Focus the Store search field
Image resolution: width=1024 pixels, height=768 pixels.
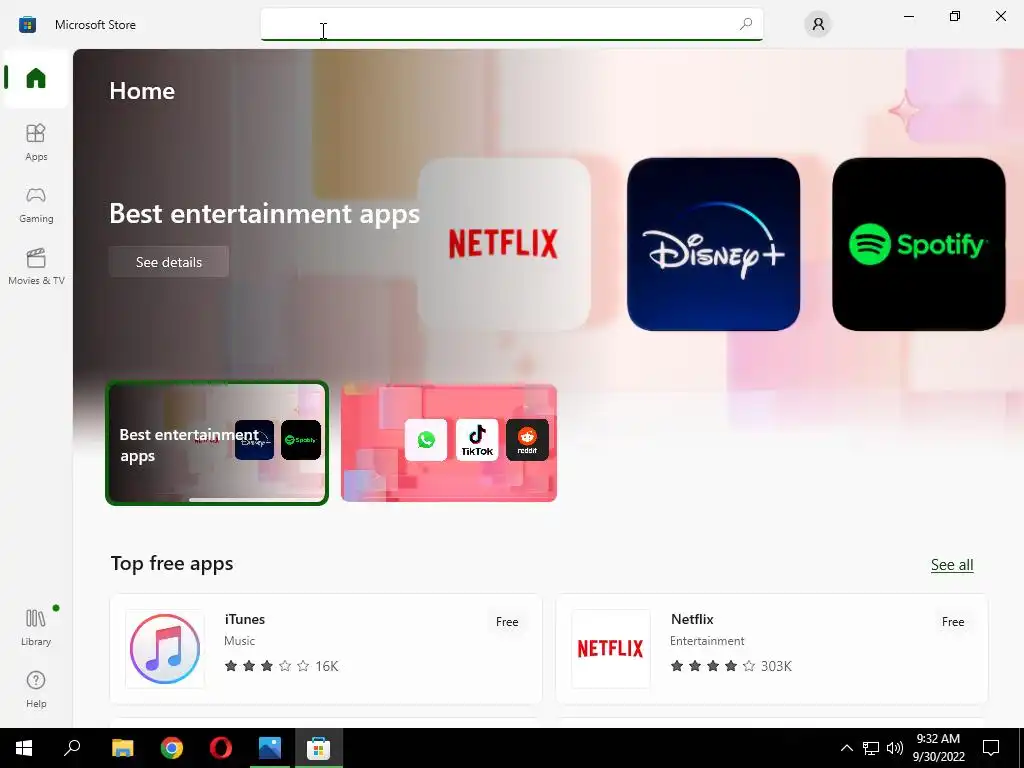[511, 24]
